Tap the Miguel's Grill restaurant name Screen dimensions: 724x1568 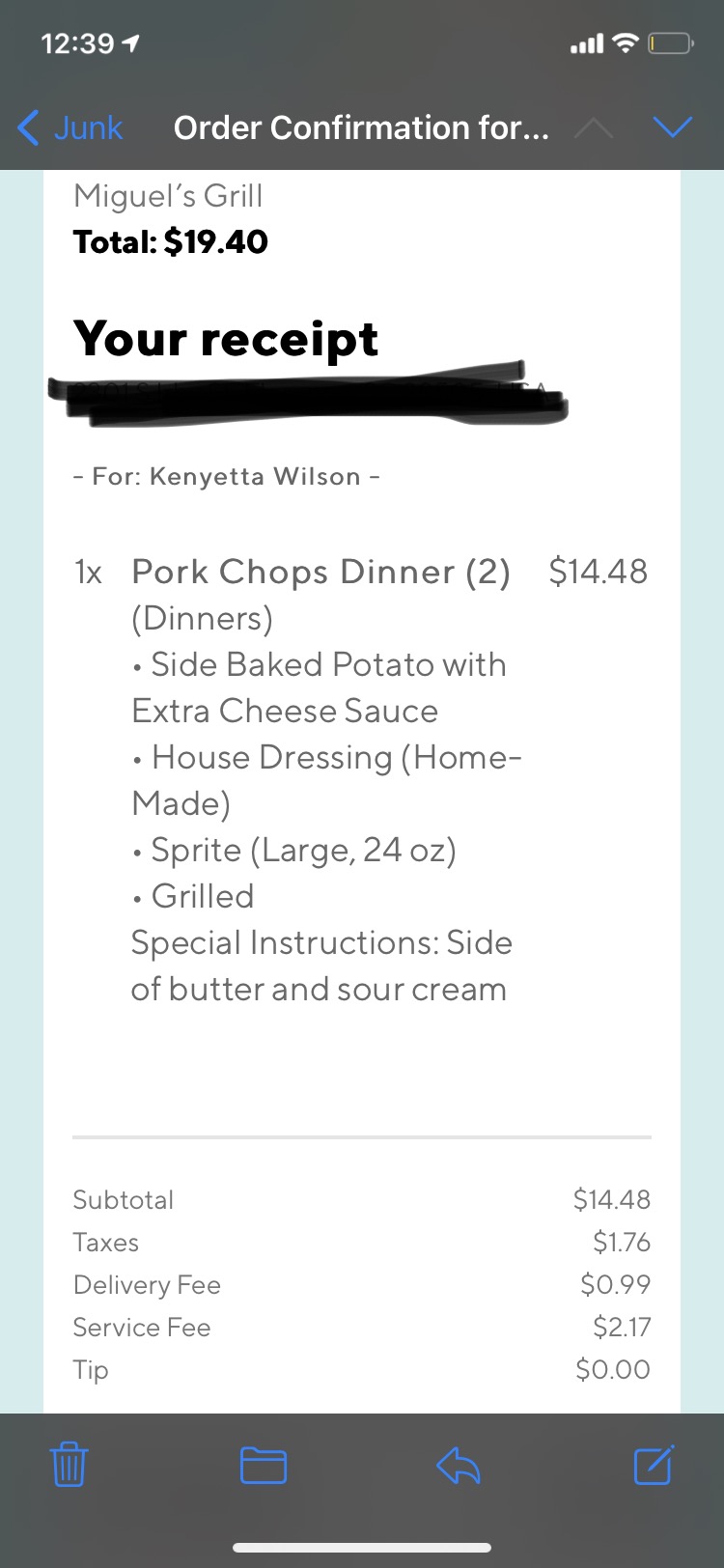point(168,196)
